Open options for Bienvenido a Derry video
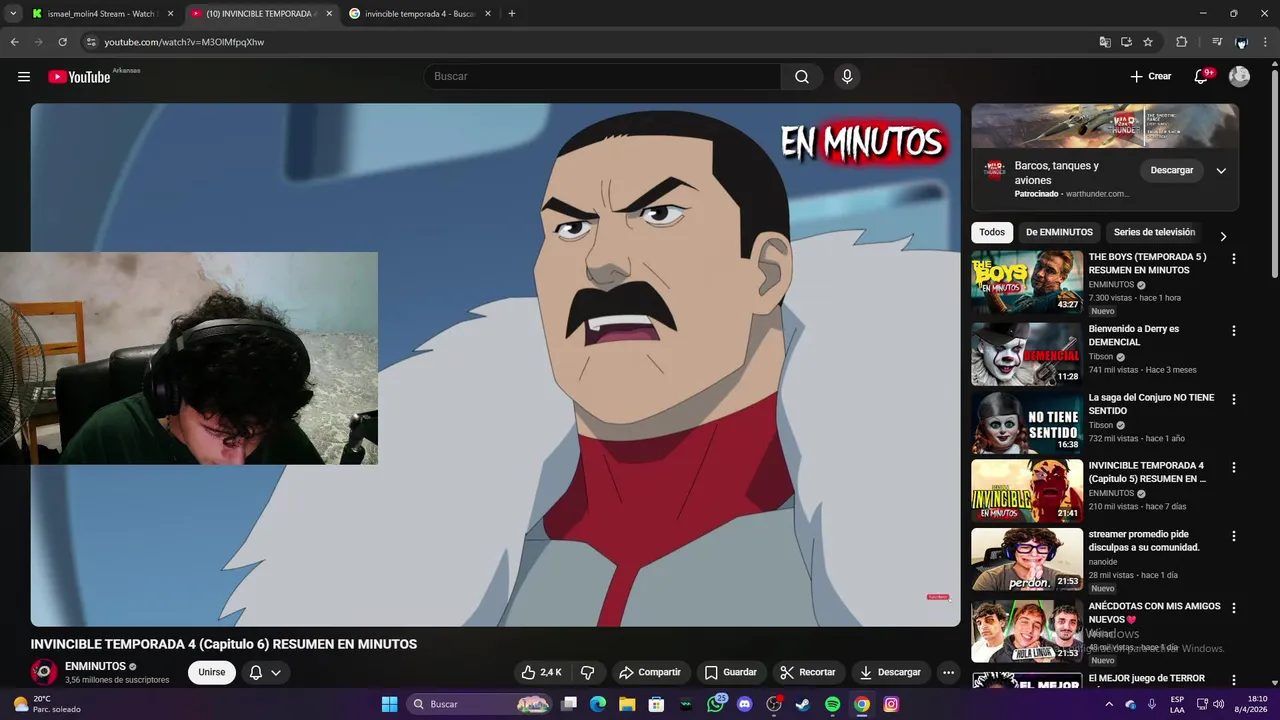This screenshot has width=1280, height=720. pos(1233,331)
